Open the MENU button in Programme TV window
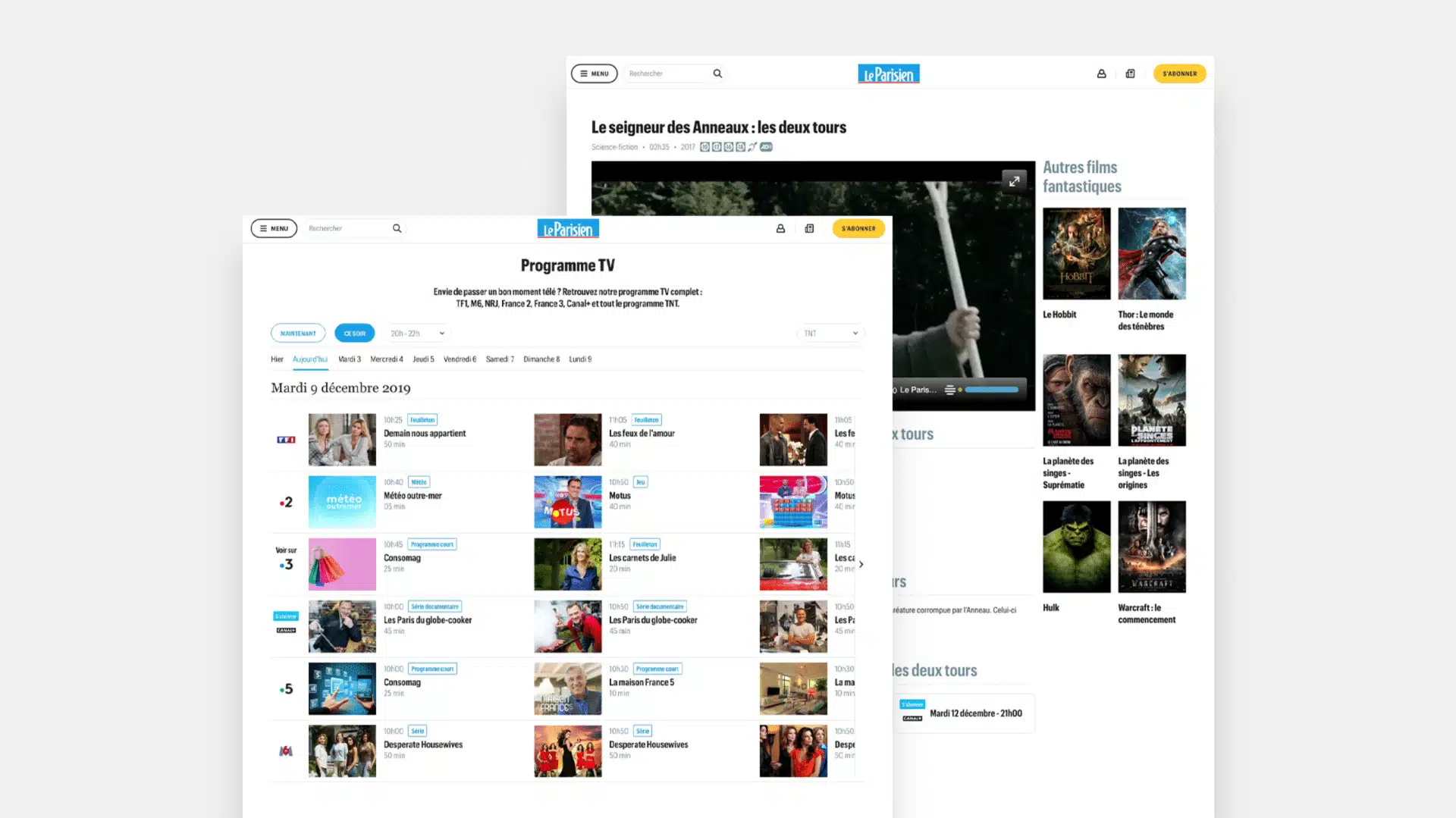 point(274,228)
